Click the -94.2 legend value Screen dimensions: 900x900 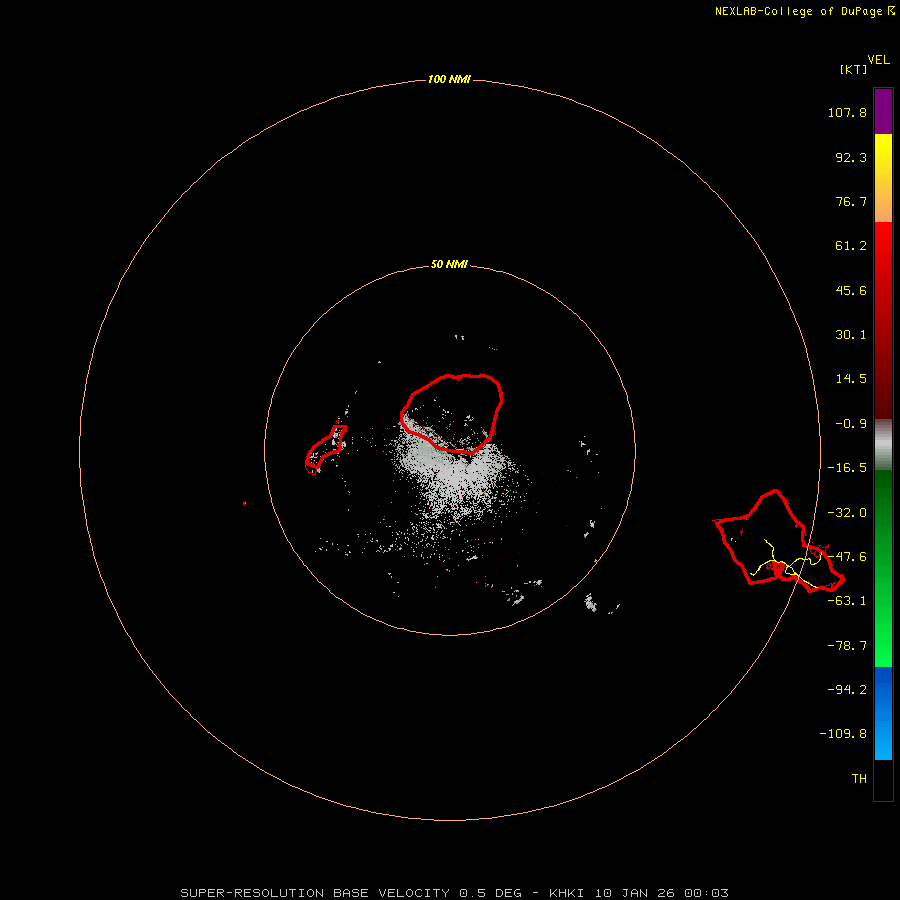(847, 690)
